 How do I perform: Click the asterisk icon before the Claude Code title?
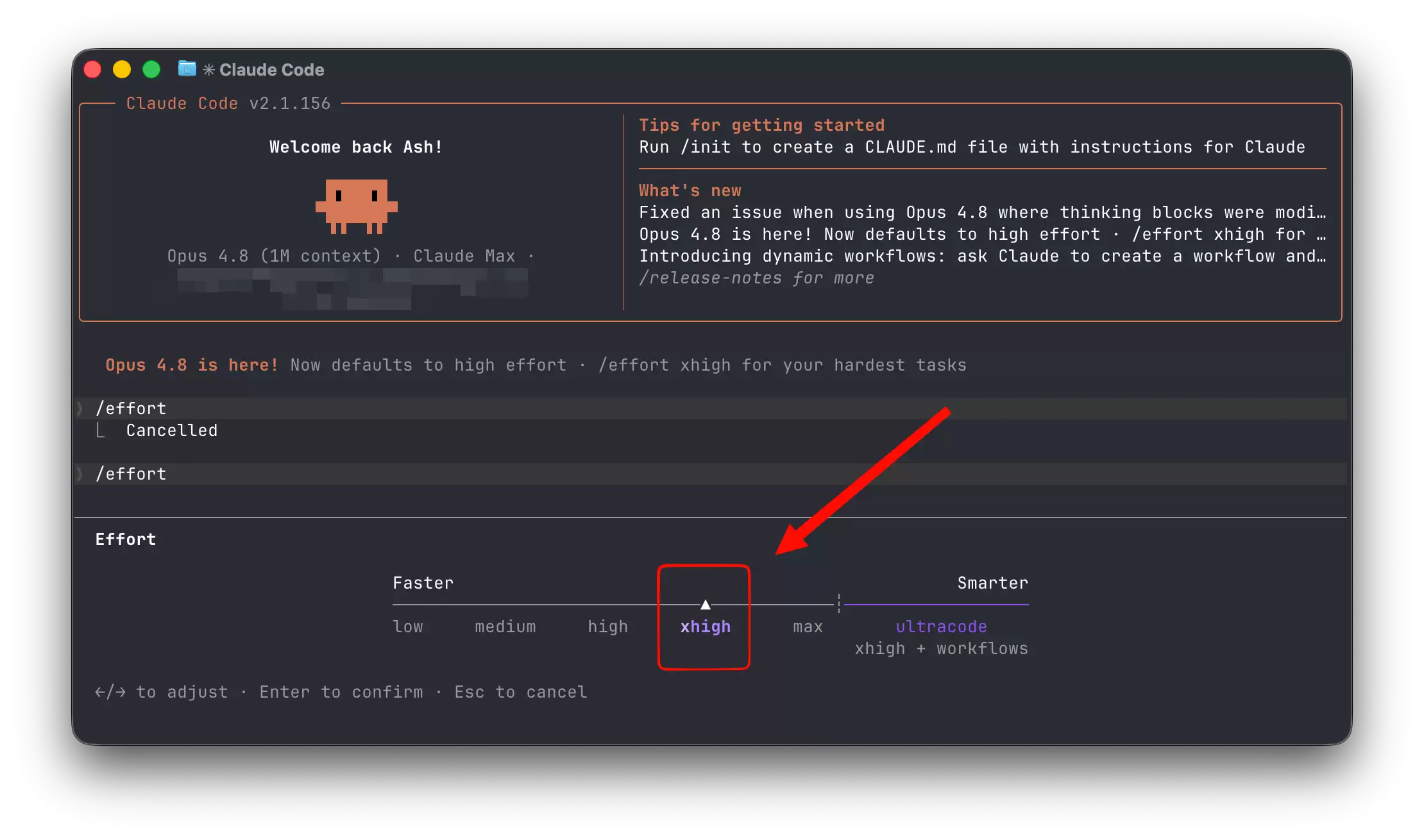(208, 69)
